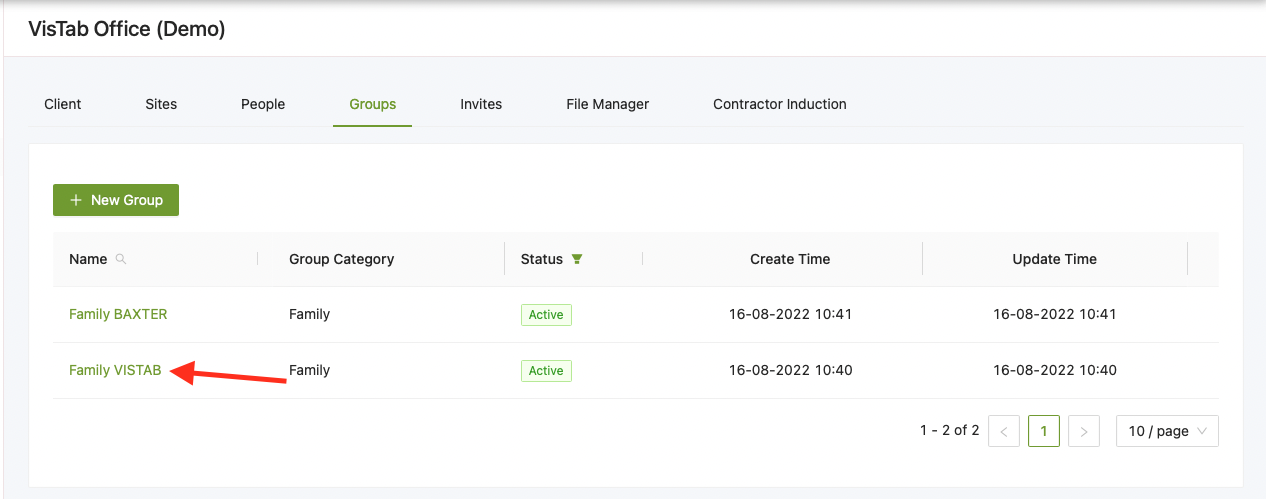Click the Update Time column header
This screenshot has height=499, width=1266.
coord(1054,259)
